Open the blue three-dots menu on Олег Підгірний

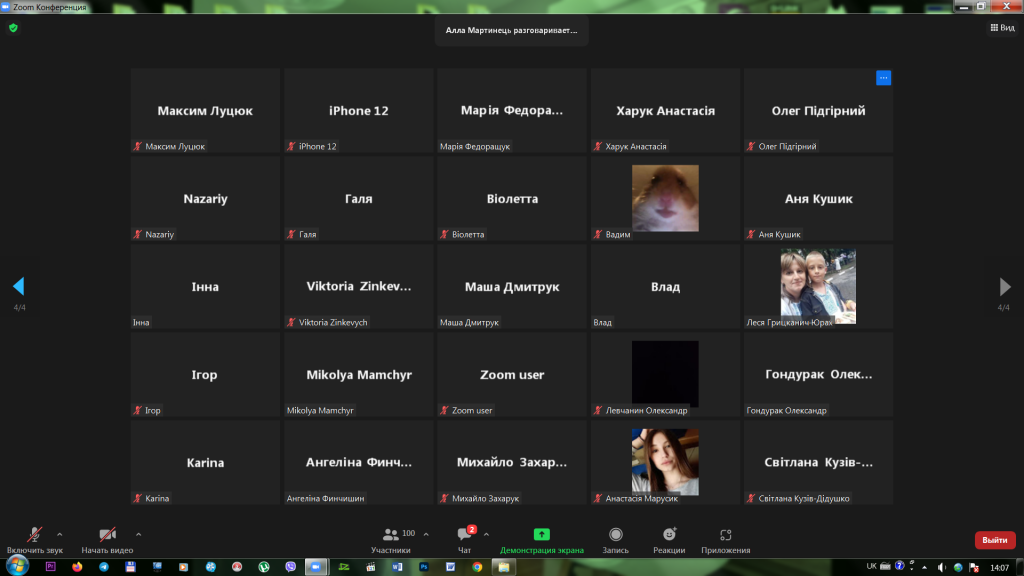coord(883,78)
